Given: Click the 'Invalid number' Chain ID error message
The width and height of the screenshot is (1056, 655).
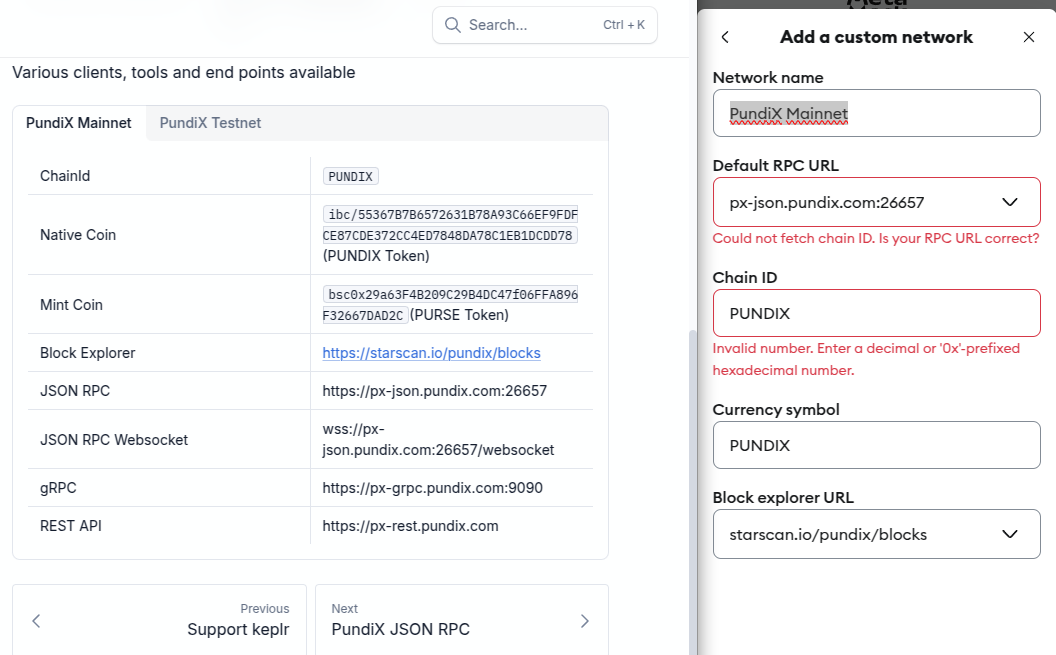Looking at the screenshot, I should tap(866, 359).
